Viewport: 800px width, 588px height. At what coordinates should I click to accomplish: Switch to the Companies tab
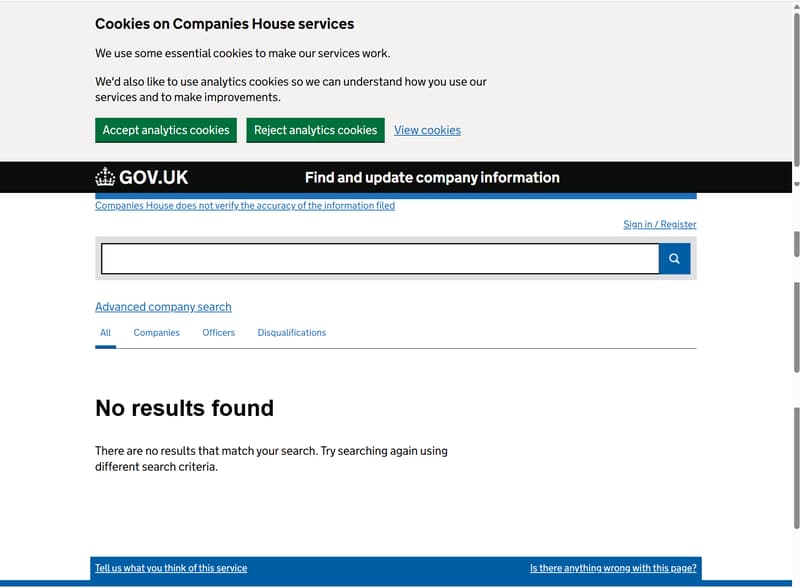pos(156,333)
